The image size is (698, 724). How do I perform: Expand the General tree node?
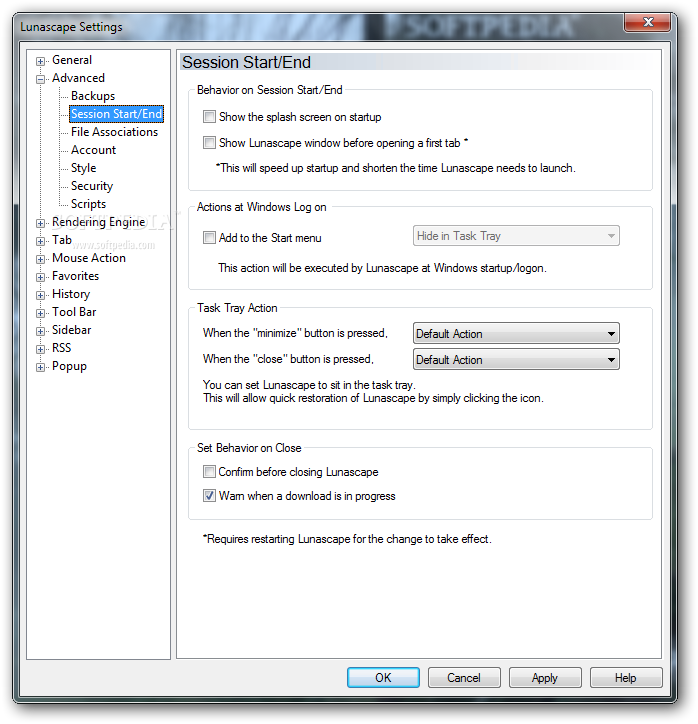41,61
